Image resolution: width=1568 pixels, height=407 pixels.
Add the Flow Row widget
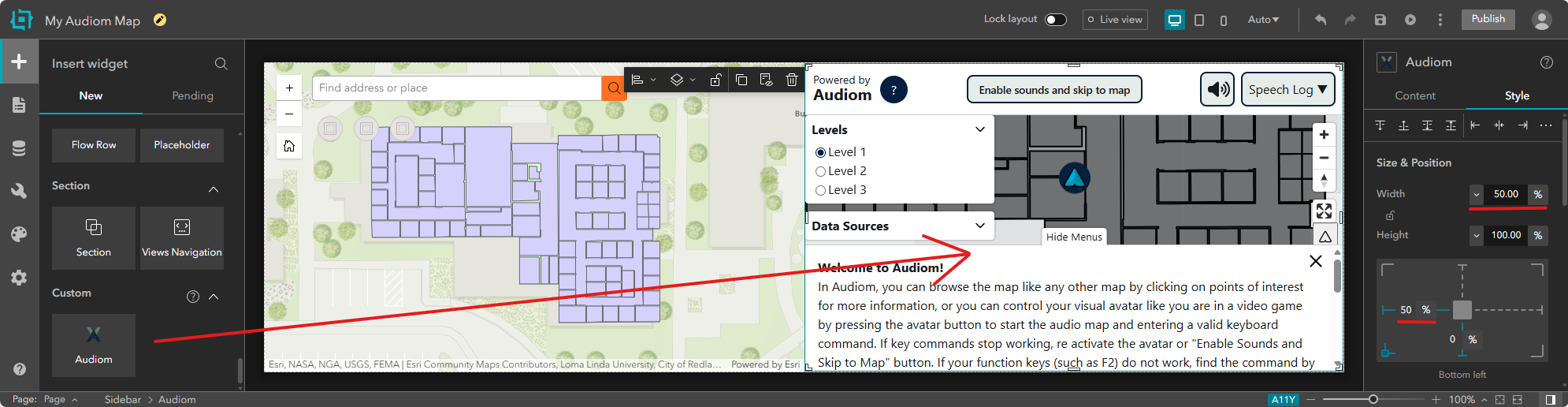[94, 145]
